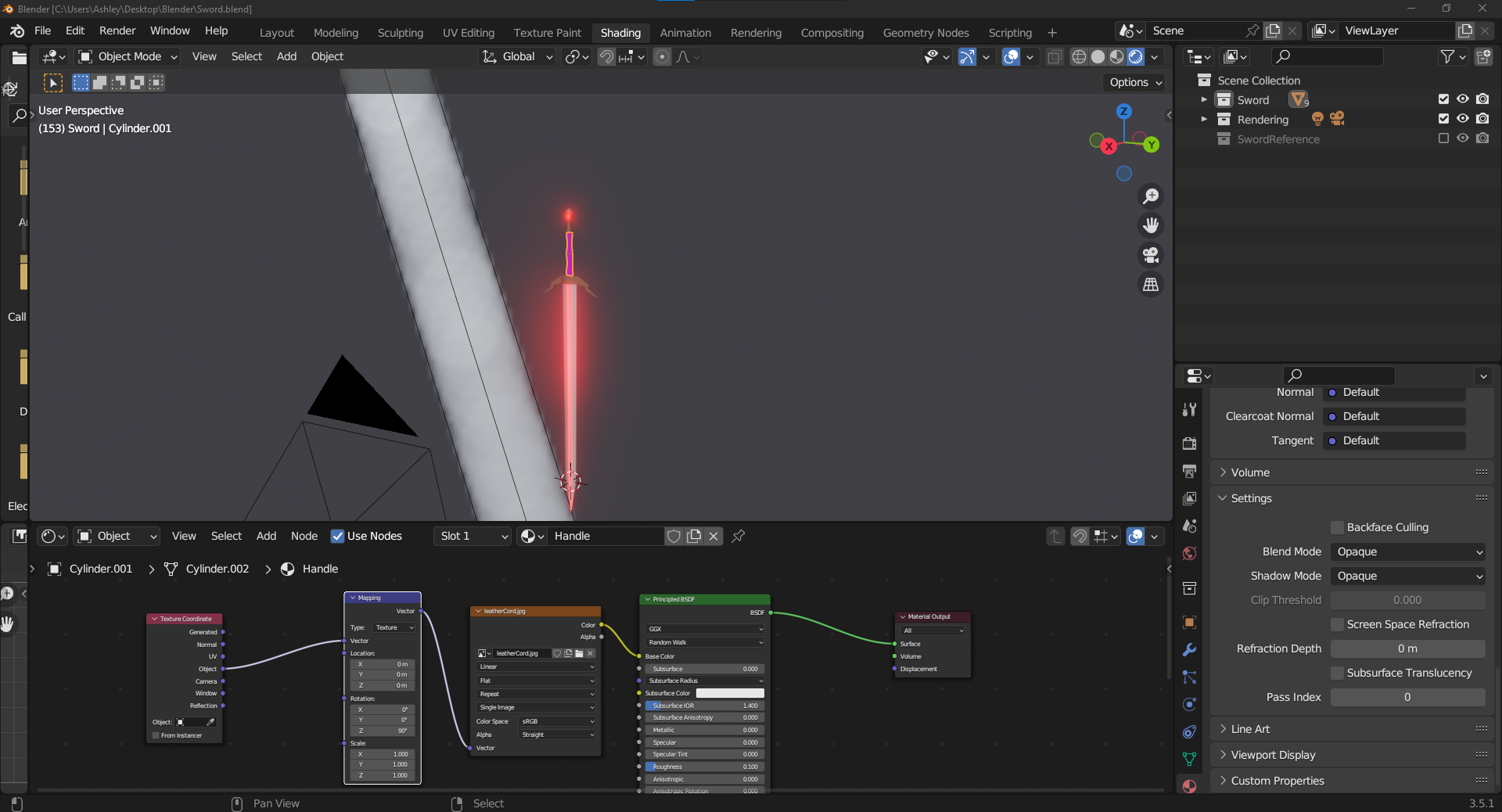The image size is (1502, 812).
Task: Enable Screen Space Refraction checkbox
Action: pyautogui.click(x=1338, y=624)
